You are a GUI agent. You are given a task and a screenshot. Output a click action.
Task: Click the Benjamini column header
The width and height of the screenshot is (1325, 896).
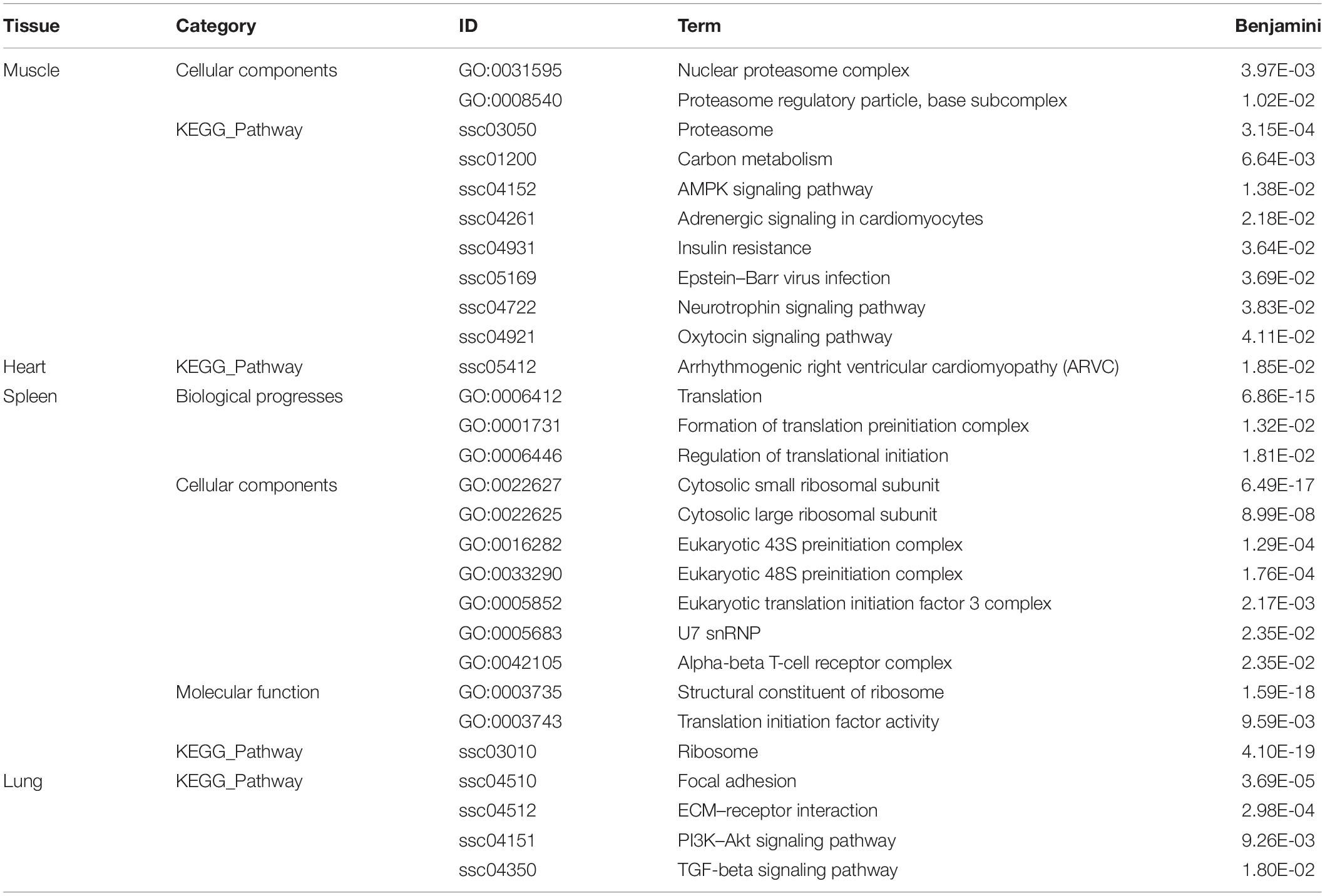click(1279, 26)
